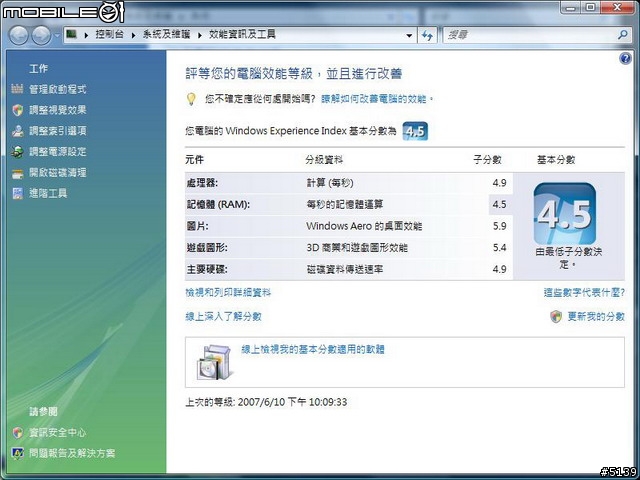Click the Refresh button next to address bar
The width and height of the screenshot is (640, 480).
427,36
